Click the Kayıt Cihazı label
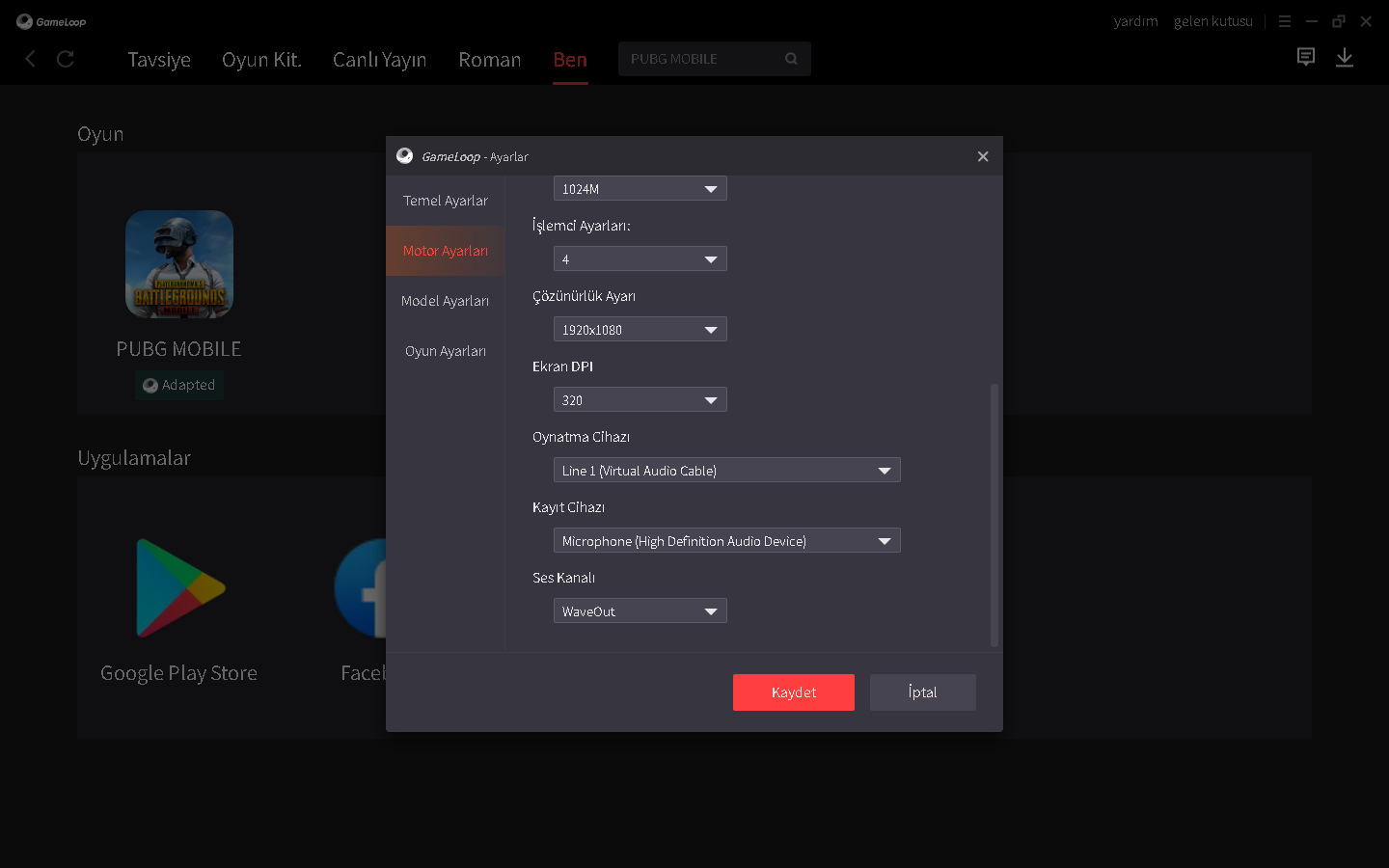This screenshot has height=868, width=1389. click(569, 507)
